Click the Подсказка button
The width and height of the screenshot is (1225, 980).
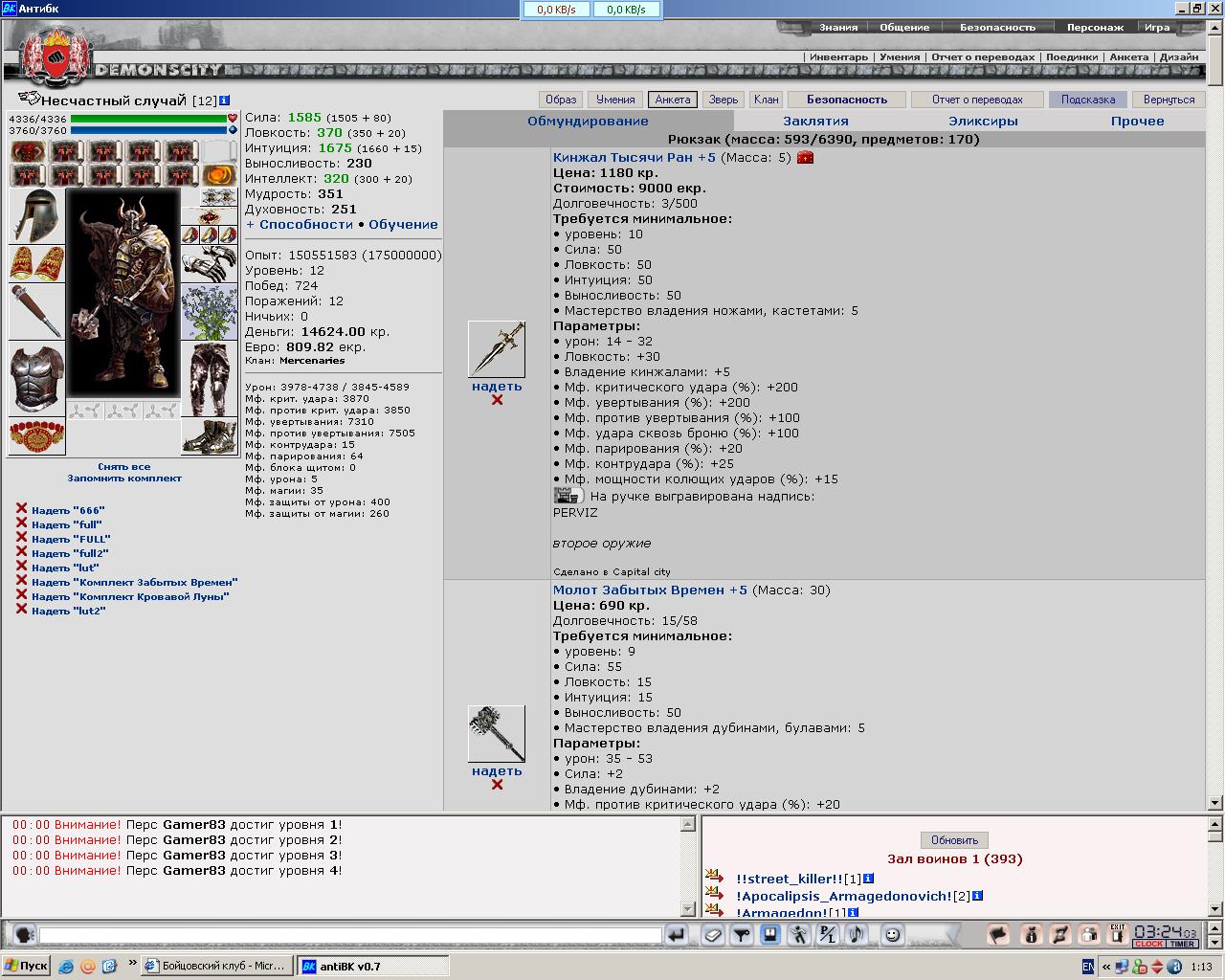pyautogui.click(x=1088, y=100)
